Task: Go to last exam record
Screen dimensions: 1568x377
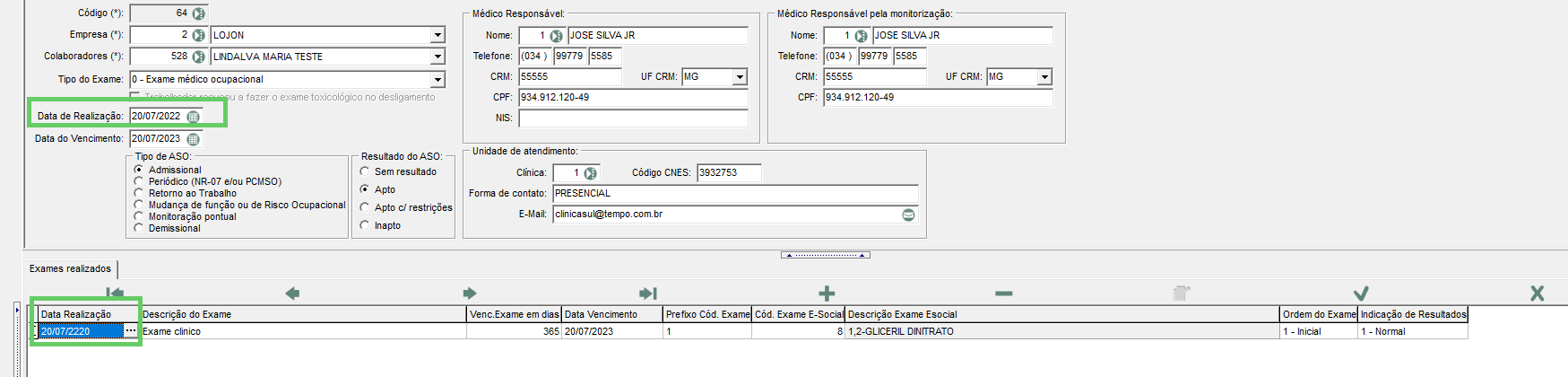Action: tap(648, 294)
